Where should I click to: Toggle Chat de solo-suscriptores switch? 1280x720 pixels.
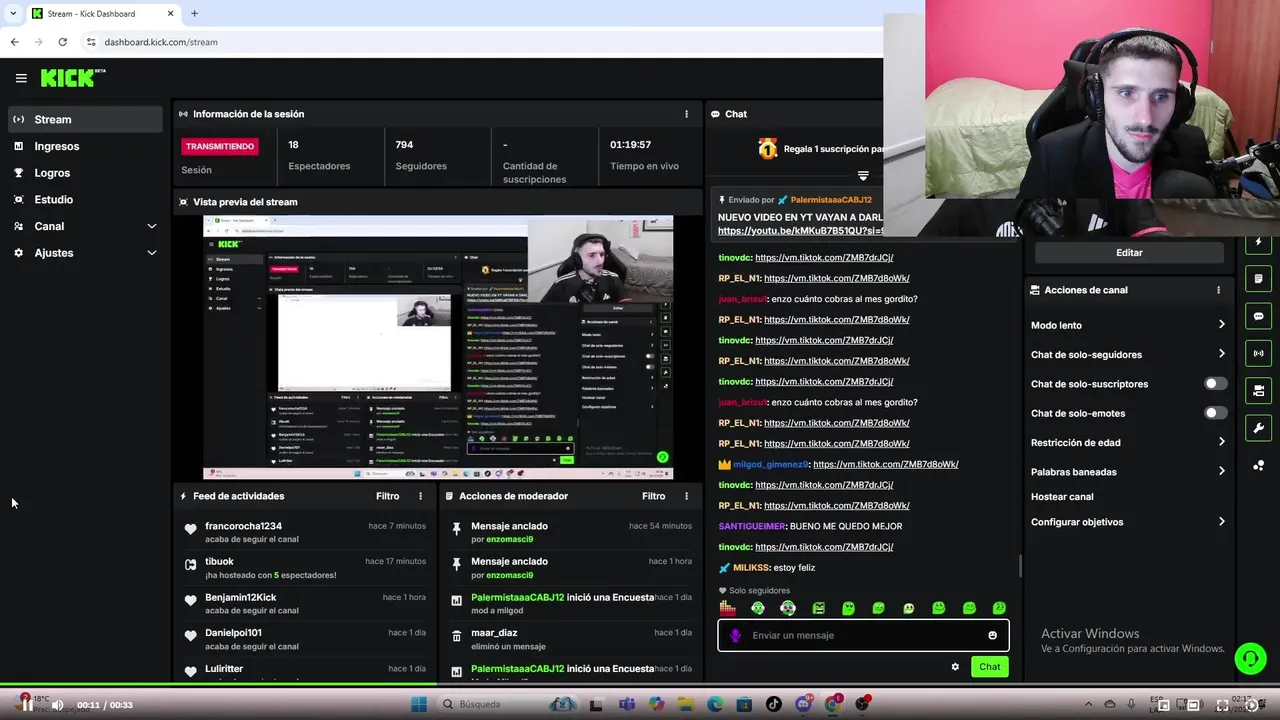pos(1215,384)
